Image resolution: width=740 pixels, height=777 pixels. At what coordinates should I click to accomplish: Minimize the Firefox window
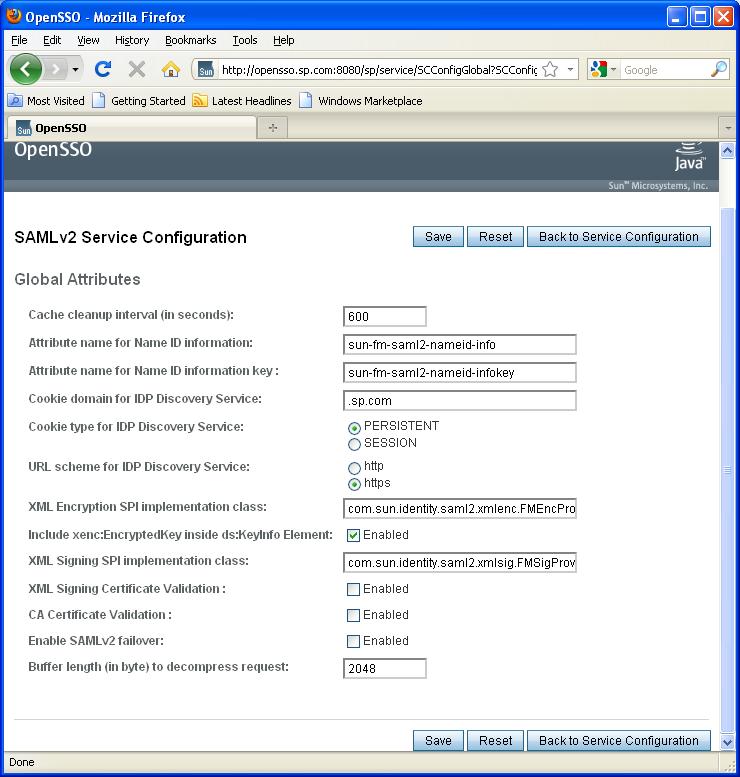coord(677,17)
